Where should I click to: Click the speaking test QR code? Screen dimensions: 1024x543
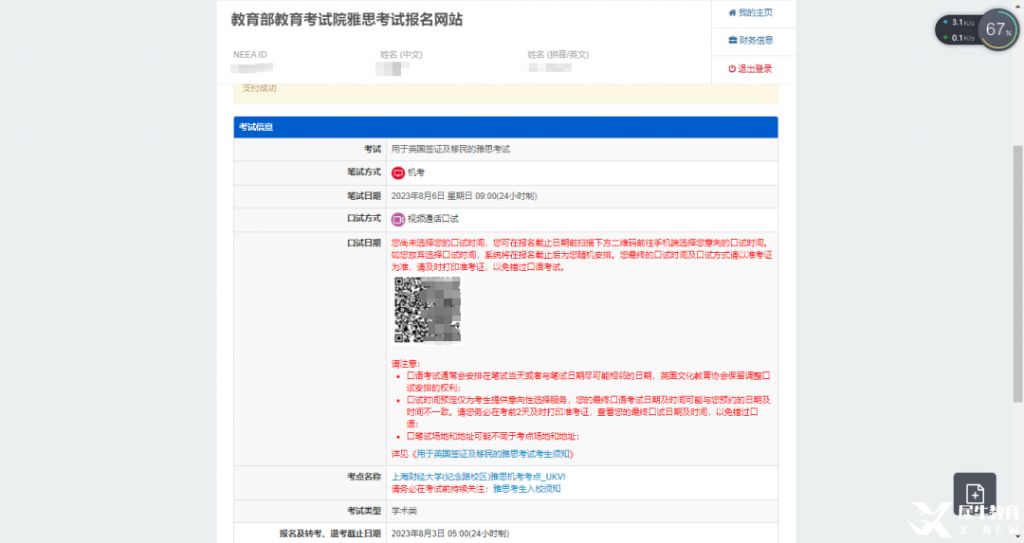click(x=427, y=310)
